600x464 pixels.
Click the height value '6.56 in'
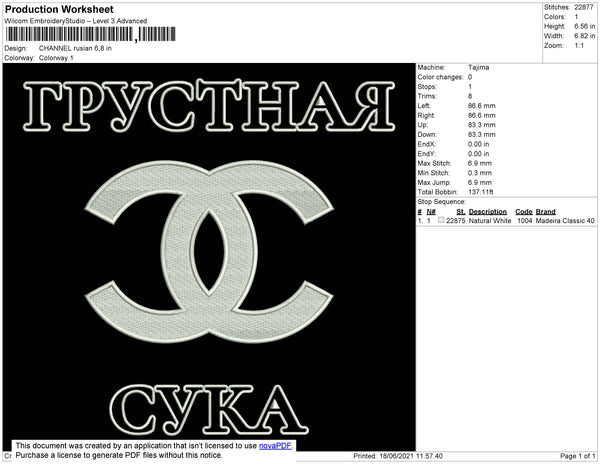pos(584,26)
